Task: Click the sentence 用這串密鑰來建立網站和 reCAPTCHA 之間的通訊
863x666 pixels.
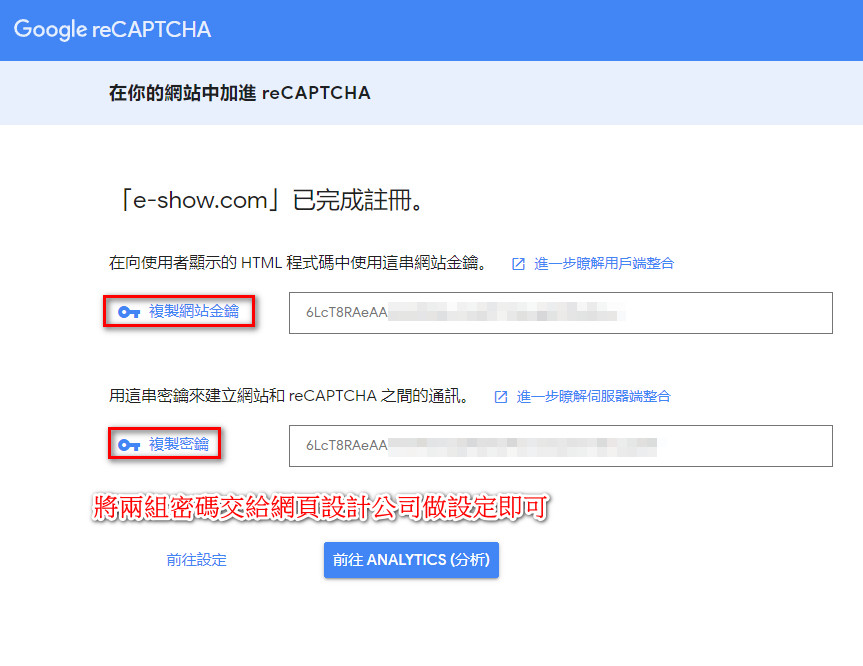Action: [290, 396]
